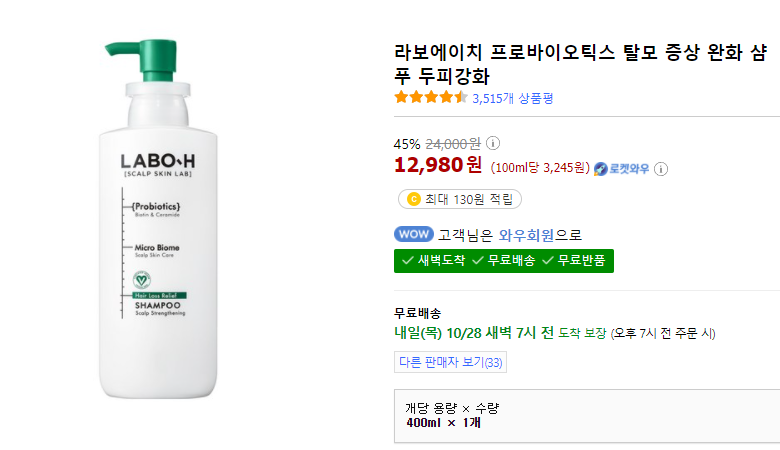Click the 100ml당 3,245원 unit price
The image size is (780, 450).
coord(540,168)
